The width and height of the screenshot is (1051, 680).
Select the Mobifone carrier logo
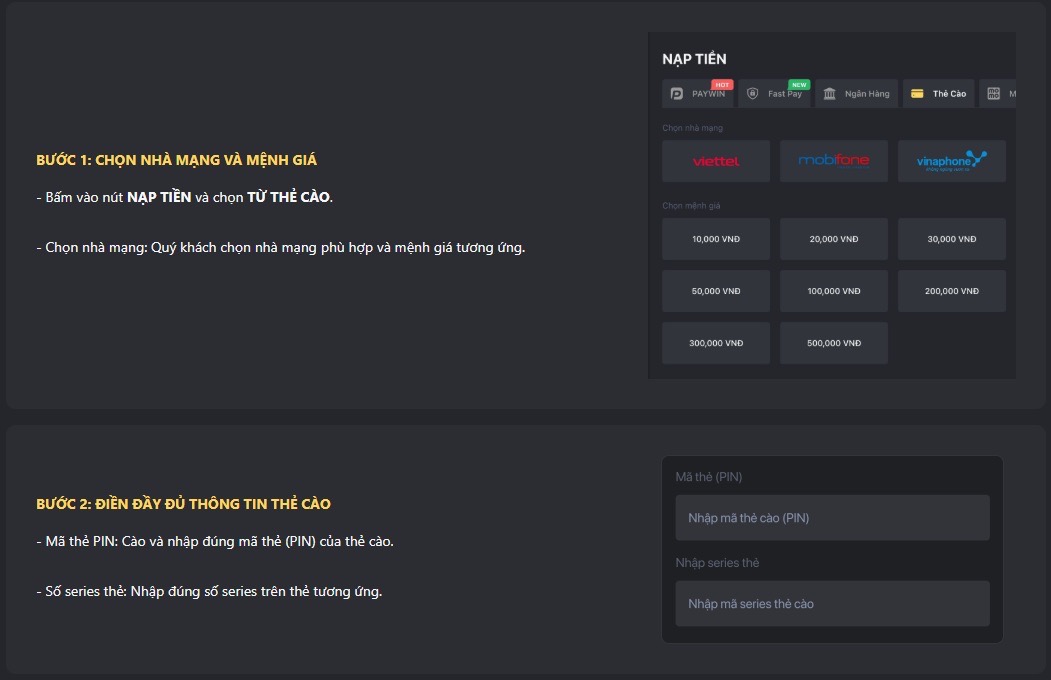[834, 161]
